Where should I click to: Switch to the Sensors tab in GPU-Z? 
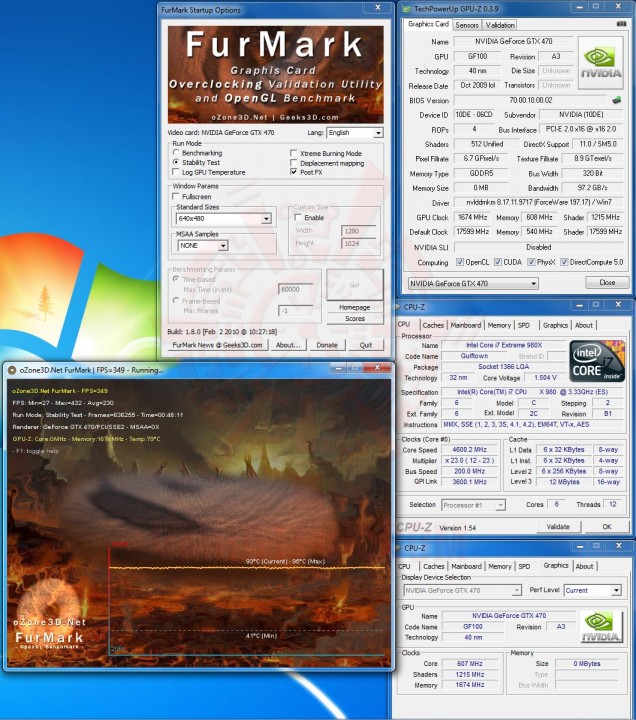467,25
